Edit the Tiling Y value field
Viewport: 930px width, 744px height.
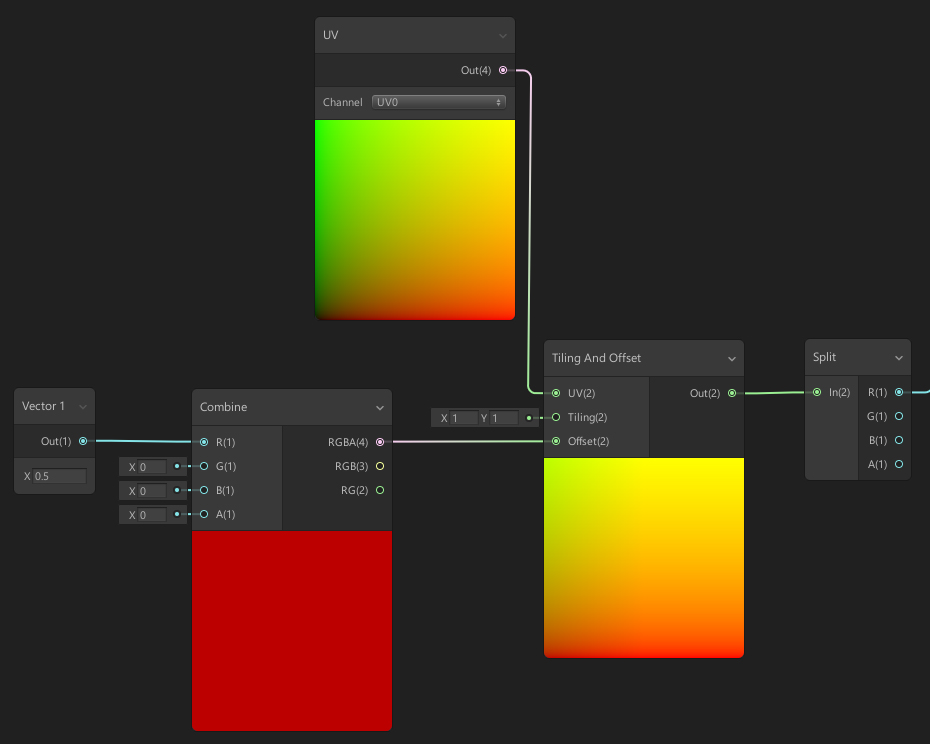[x=504, y=418]
